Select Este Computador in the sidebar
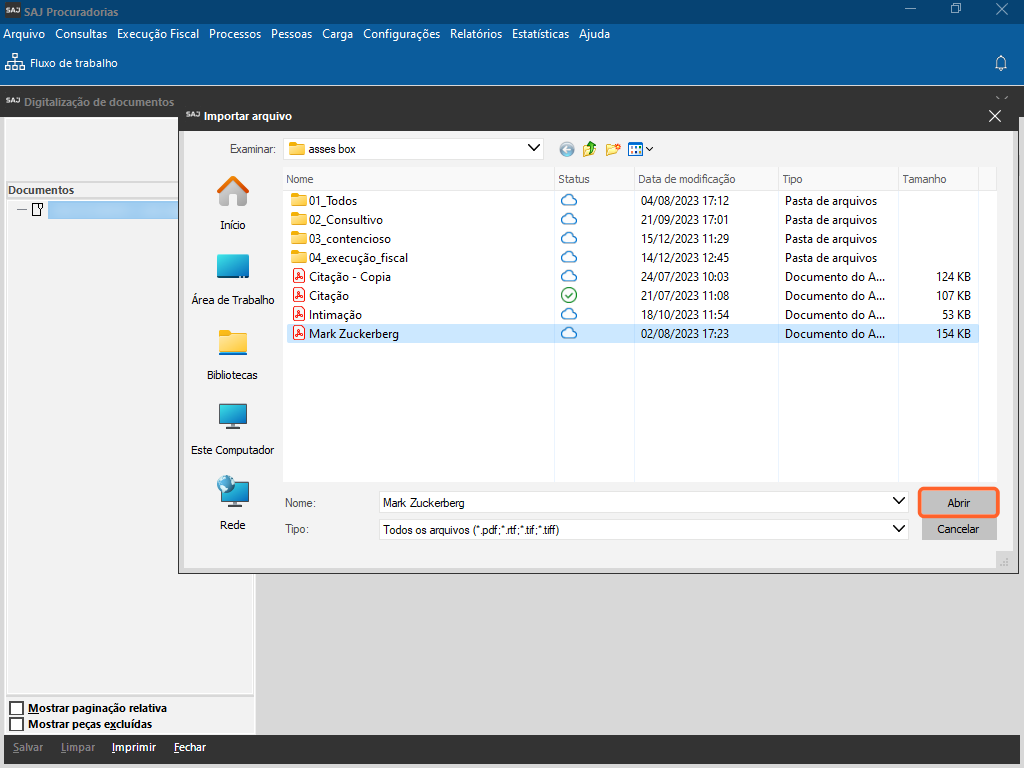 pos(232,429)
